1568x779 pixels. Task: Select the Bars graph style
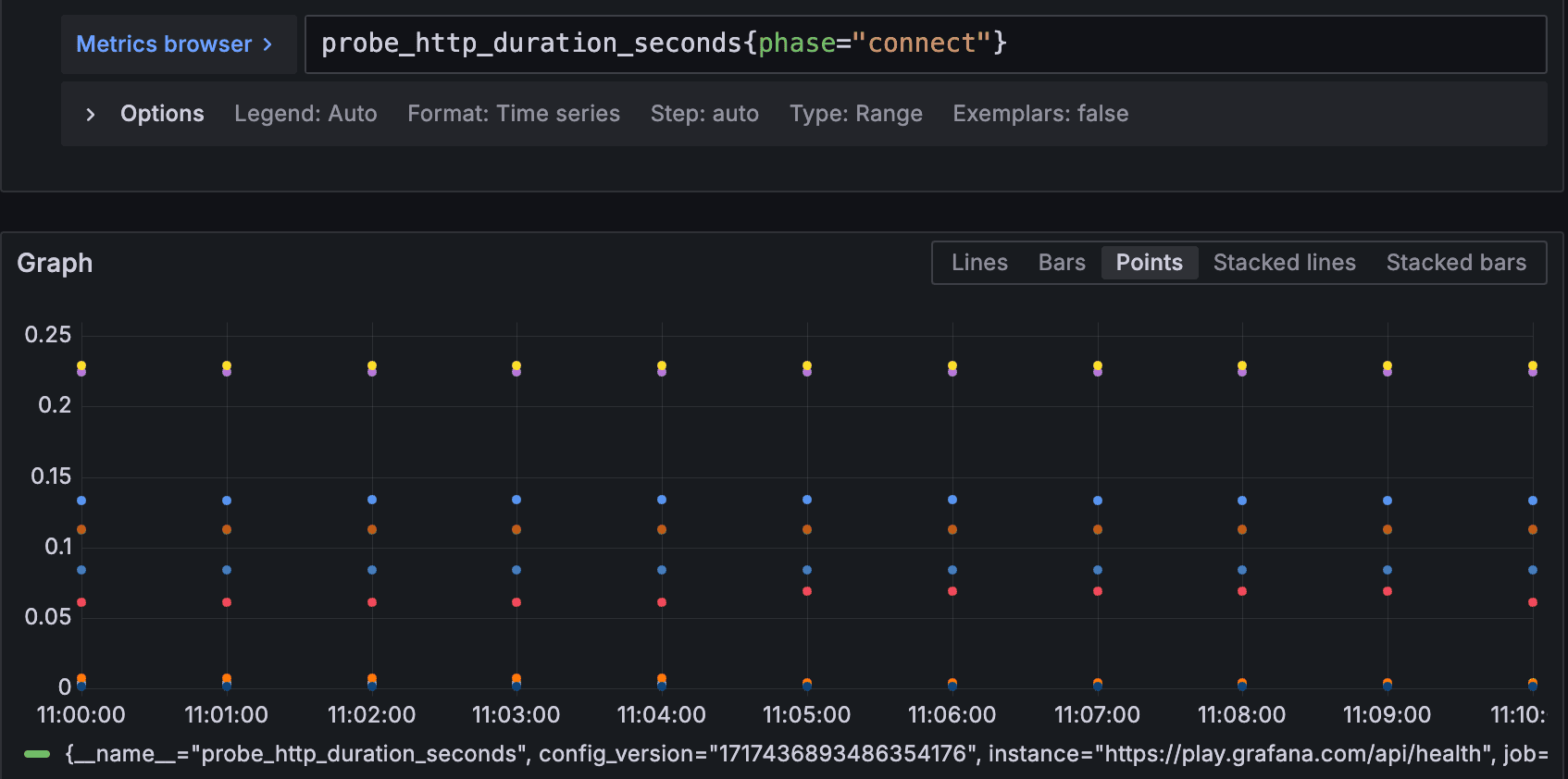coord(1062,263)
